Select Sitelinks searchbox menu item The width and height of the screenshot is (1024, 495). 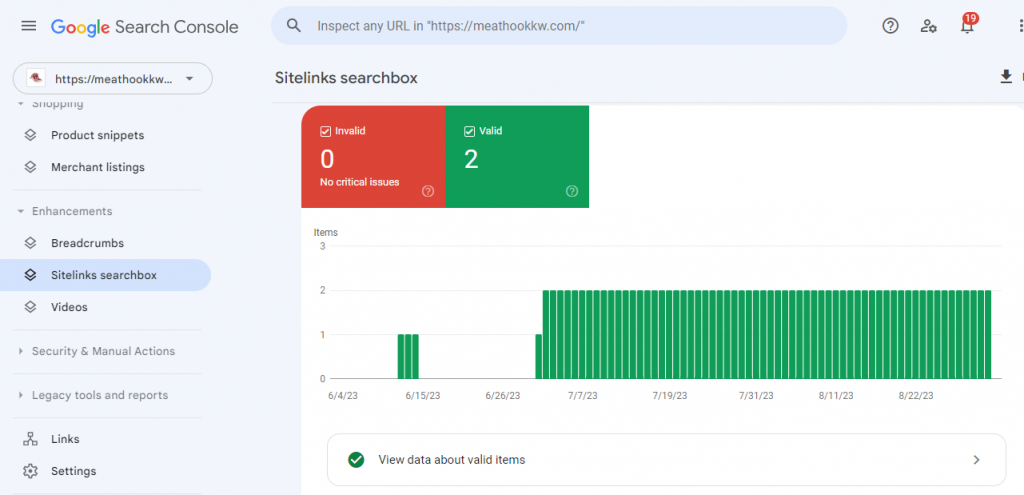tap(105, 275)
